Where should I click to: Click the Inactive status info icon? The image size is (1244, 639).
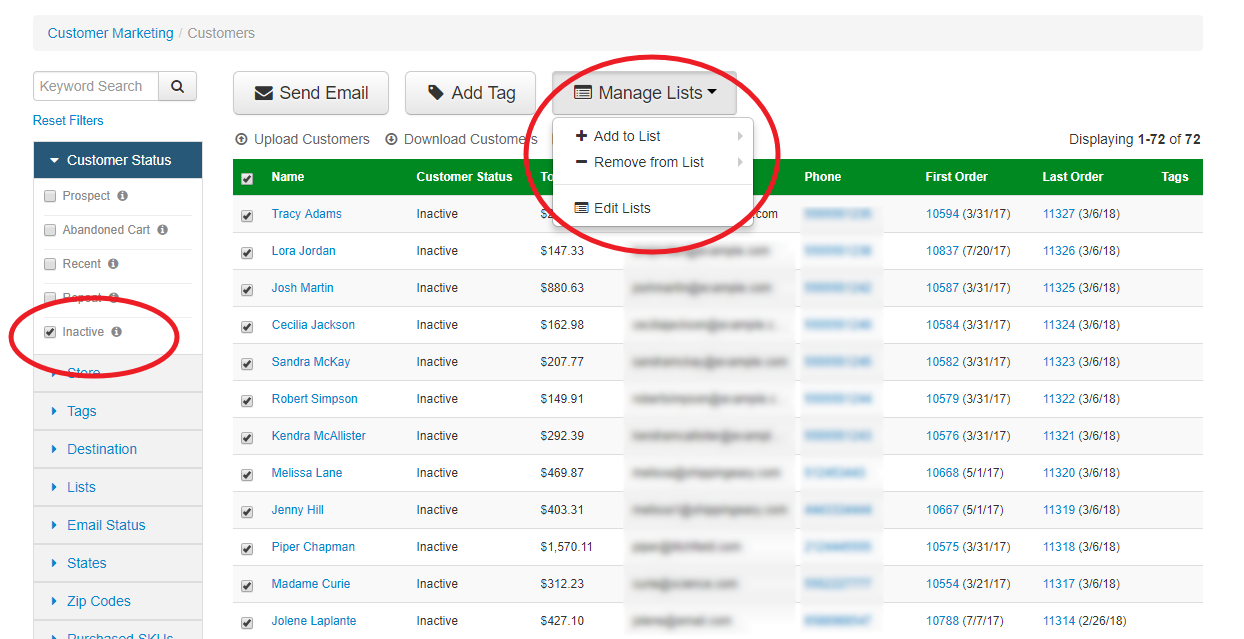tap(116, 332)
